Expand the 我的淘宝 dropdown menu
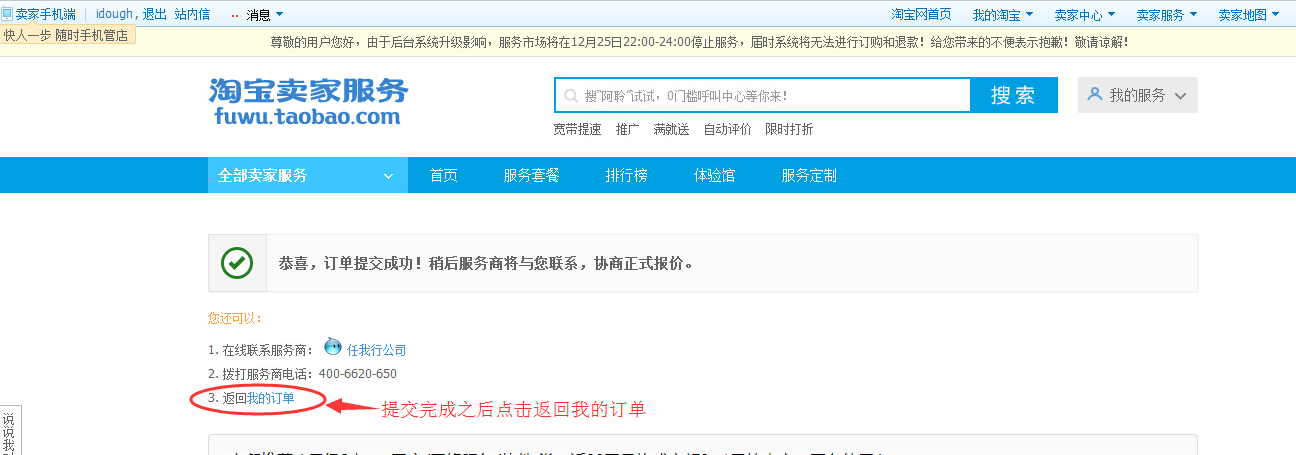 click(1003, 14)
